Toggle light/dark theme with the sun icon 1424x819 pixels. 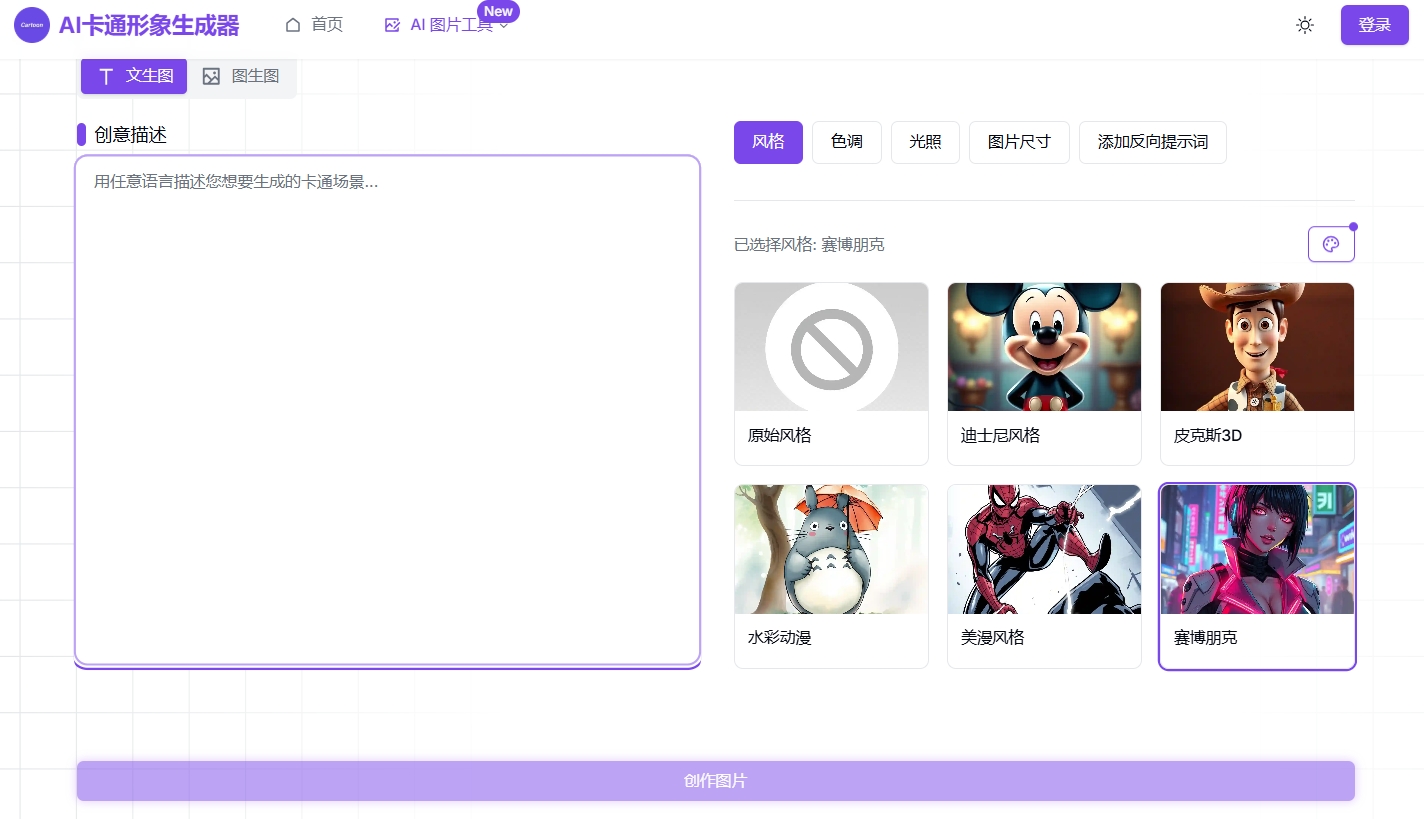(1305, 25)
